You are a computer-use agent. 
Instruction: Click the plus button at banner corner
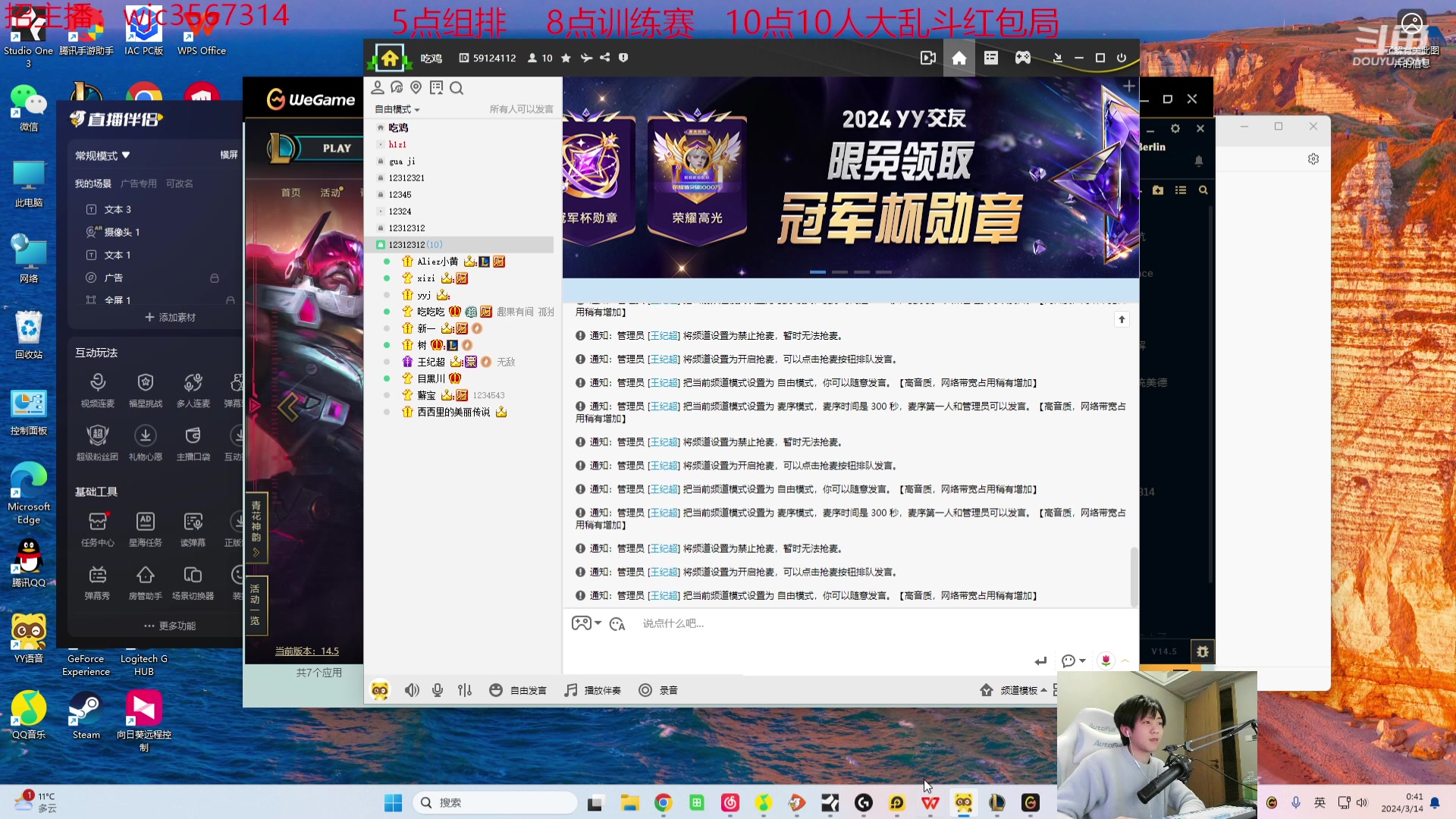pos(1129,86)
